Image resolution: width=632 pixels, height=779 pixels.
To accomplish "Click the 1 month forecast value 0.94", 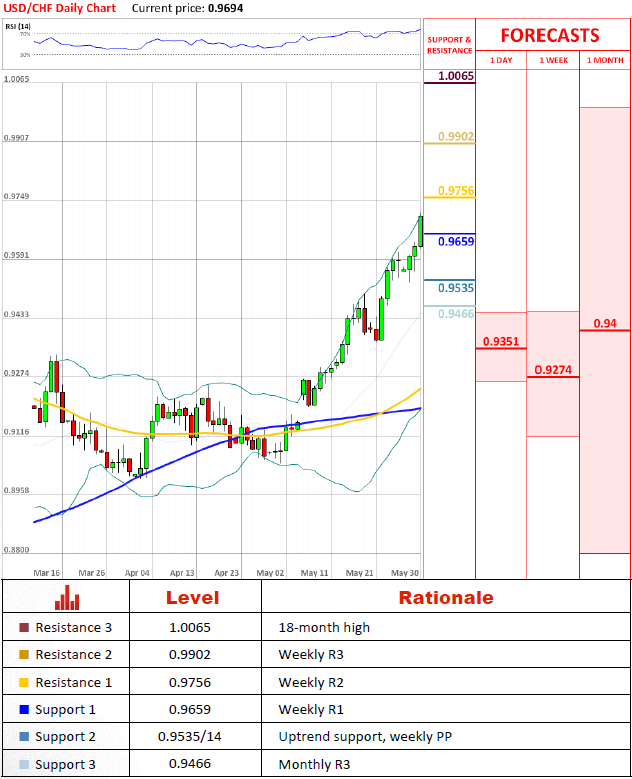I will [605, 323].
